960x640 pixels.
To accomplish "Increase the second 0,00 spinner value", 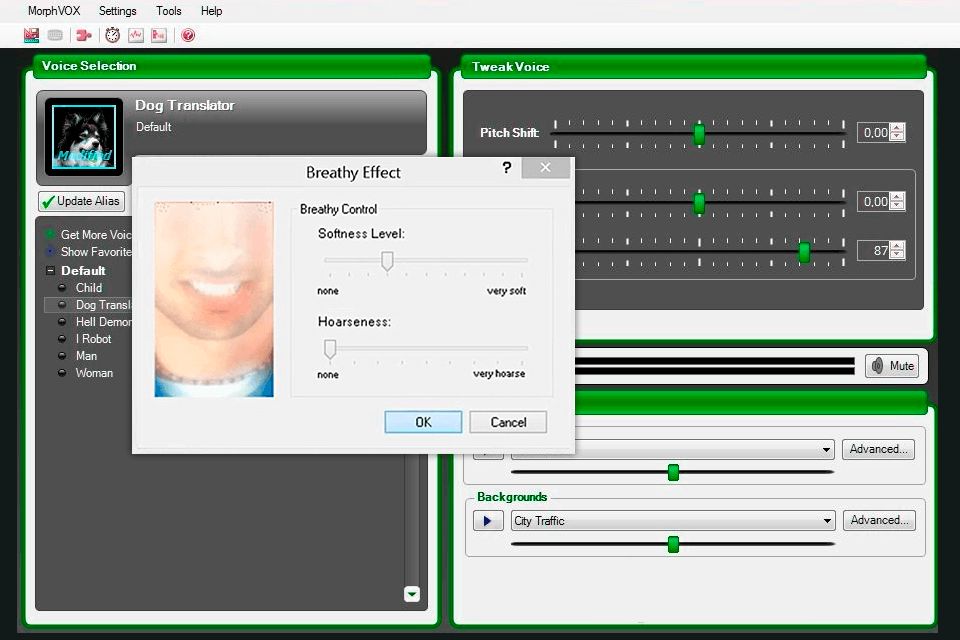I will pos(897,197).
